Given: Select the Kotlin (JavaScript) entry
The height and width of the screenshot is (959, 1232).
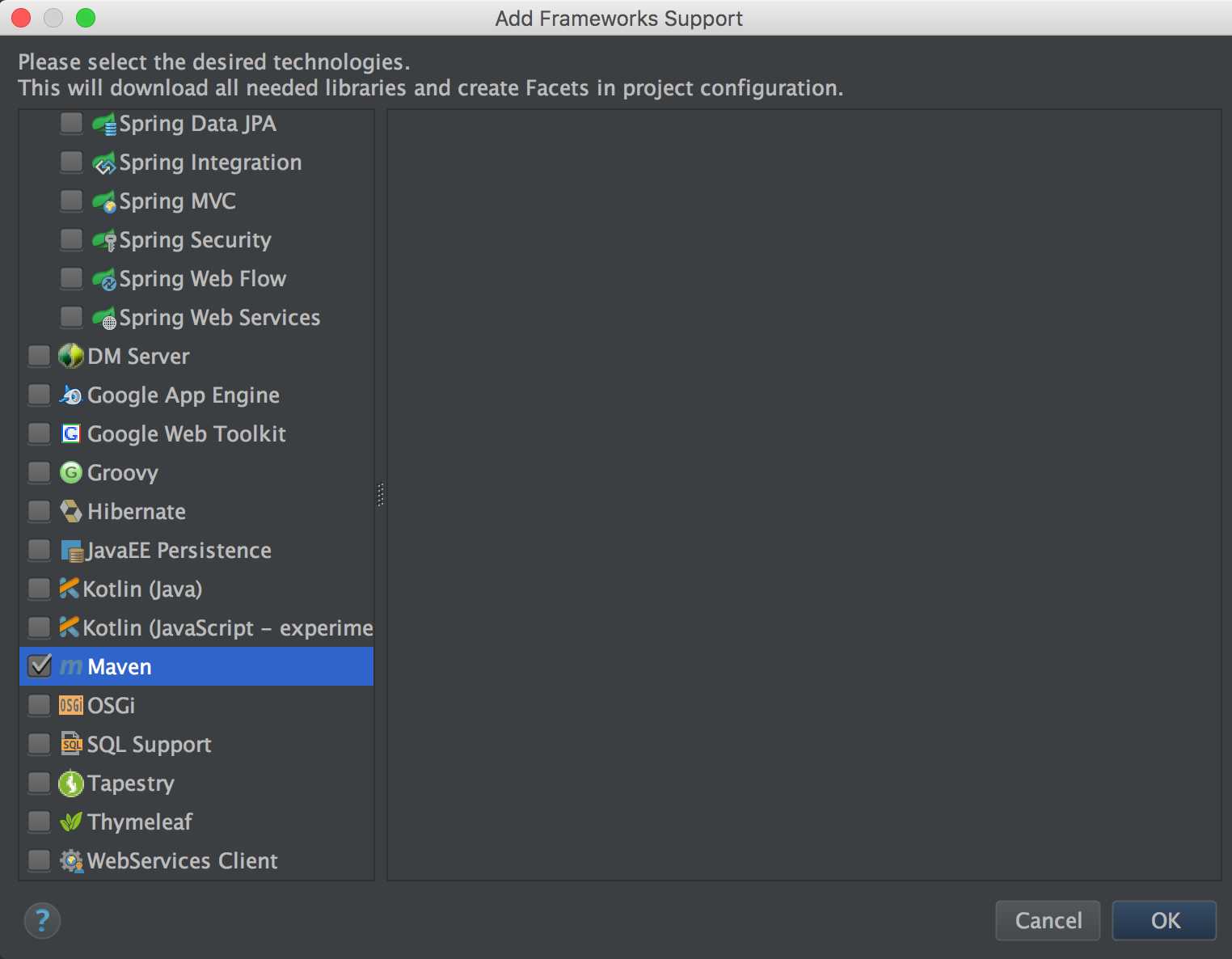Looking at the screenshot, I should tap(196, 627).
